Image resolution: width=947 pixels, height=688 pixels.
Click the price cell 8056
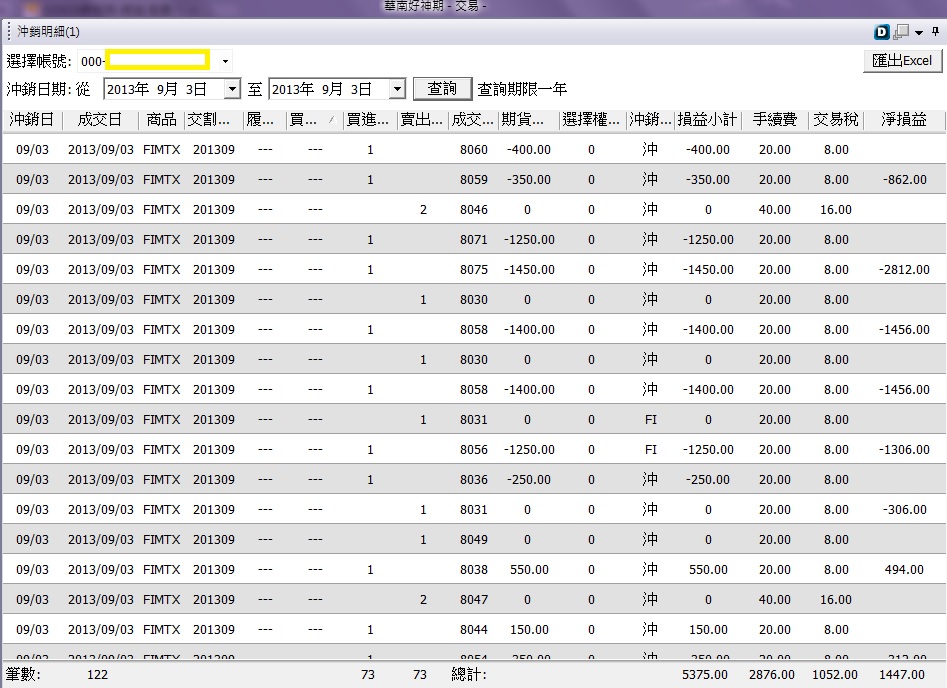pyautogui.click(x=474, y=449)
